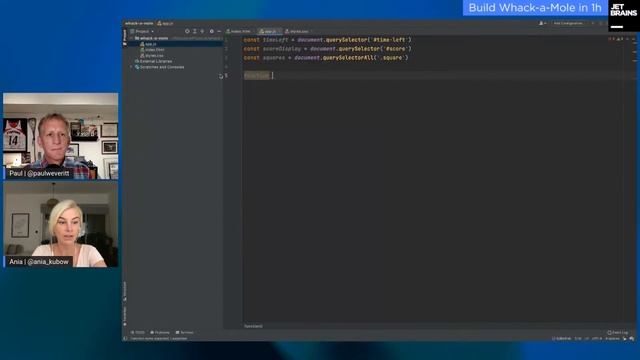Click the app.js breadcrumb in the navigation bar
The height and width of the screenshot is (360, 640).
(165, 23)
